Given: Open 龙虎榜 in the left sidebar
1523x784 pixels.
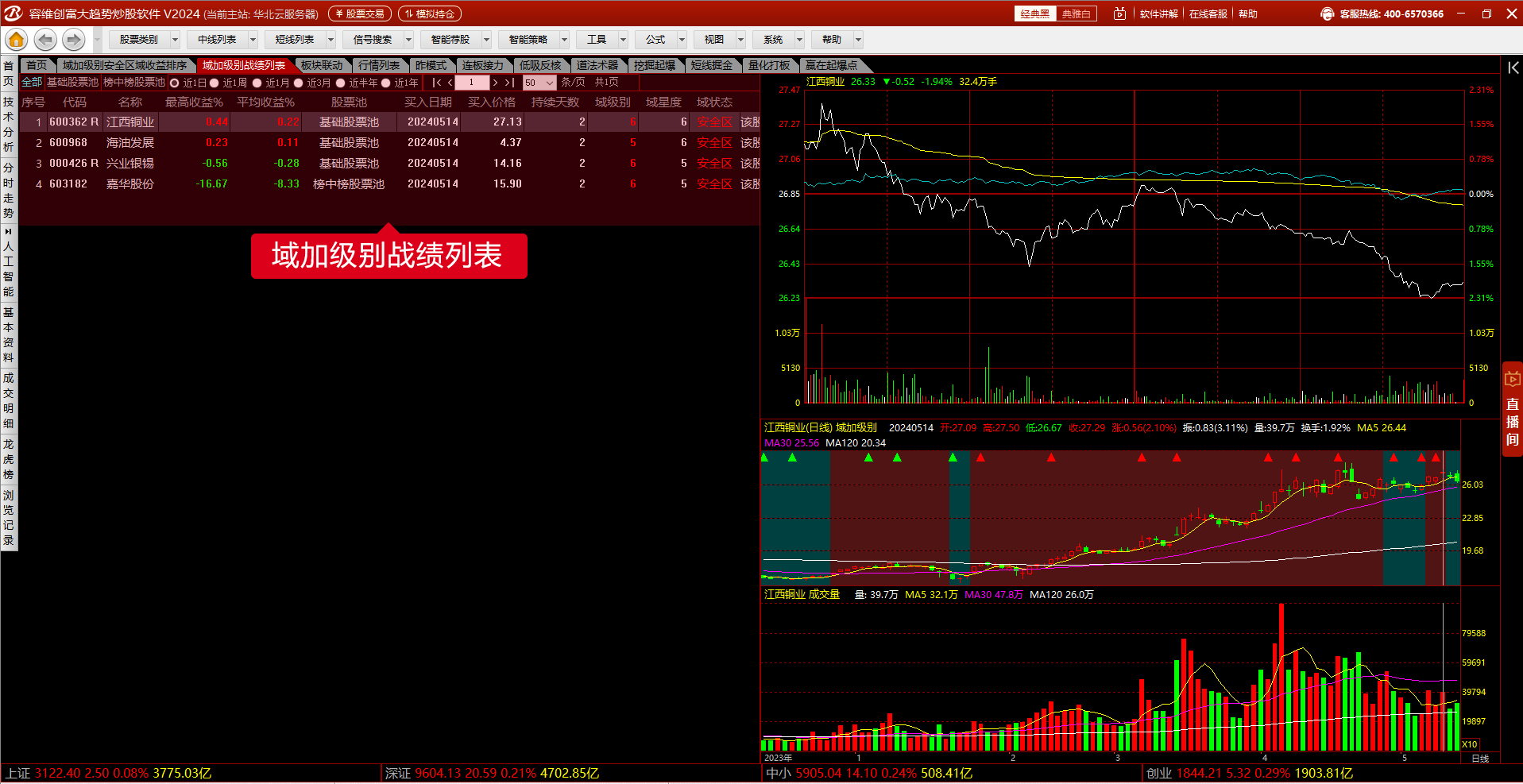Looking at the screenshot, I should click(9, 459).
